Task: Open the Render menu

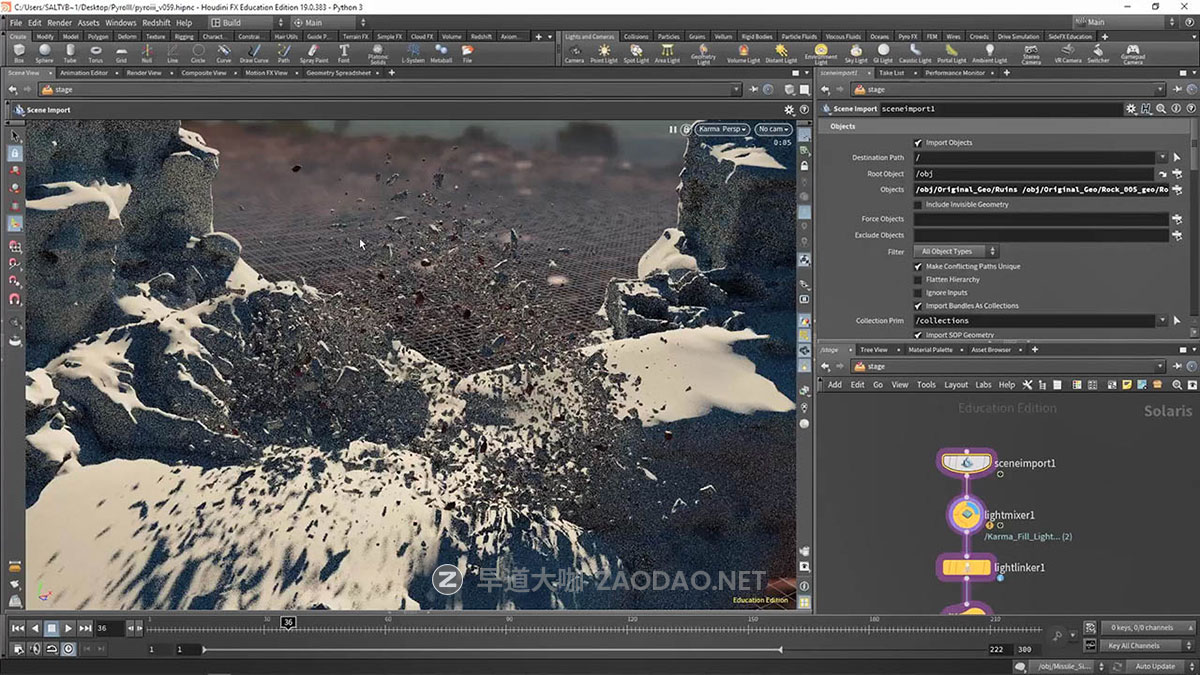Action: click(x=59, y=22)
